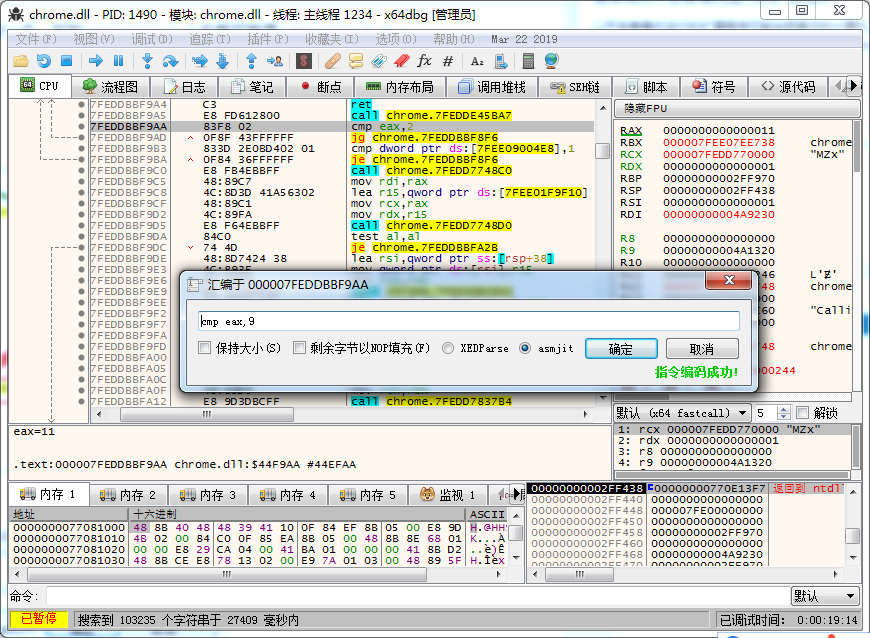The image size is (870, 638).
Task: Click the blue stop square icon
Action: tap(67, 61)
